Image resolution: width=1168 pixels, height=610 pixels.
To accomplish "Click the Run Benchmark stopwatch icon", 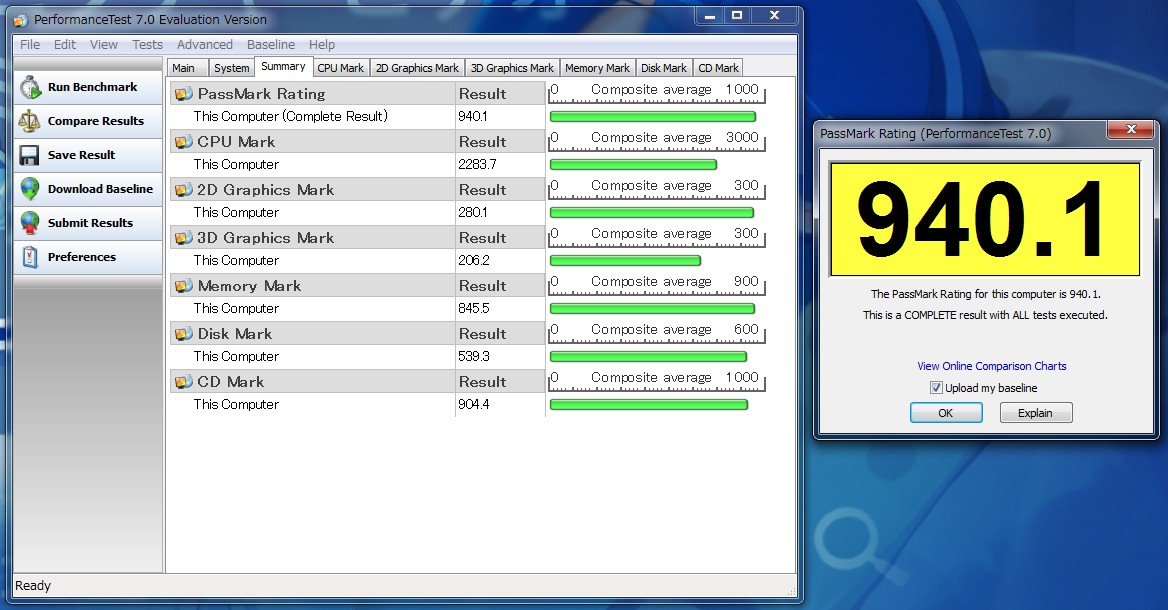I will [x=31, y=87].
